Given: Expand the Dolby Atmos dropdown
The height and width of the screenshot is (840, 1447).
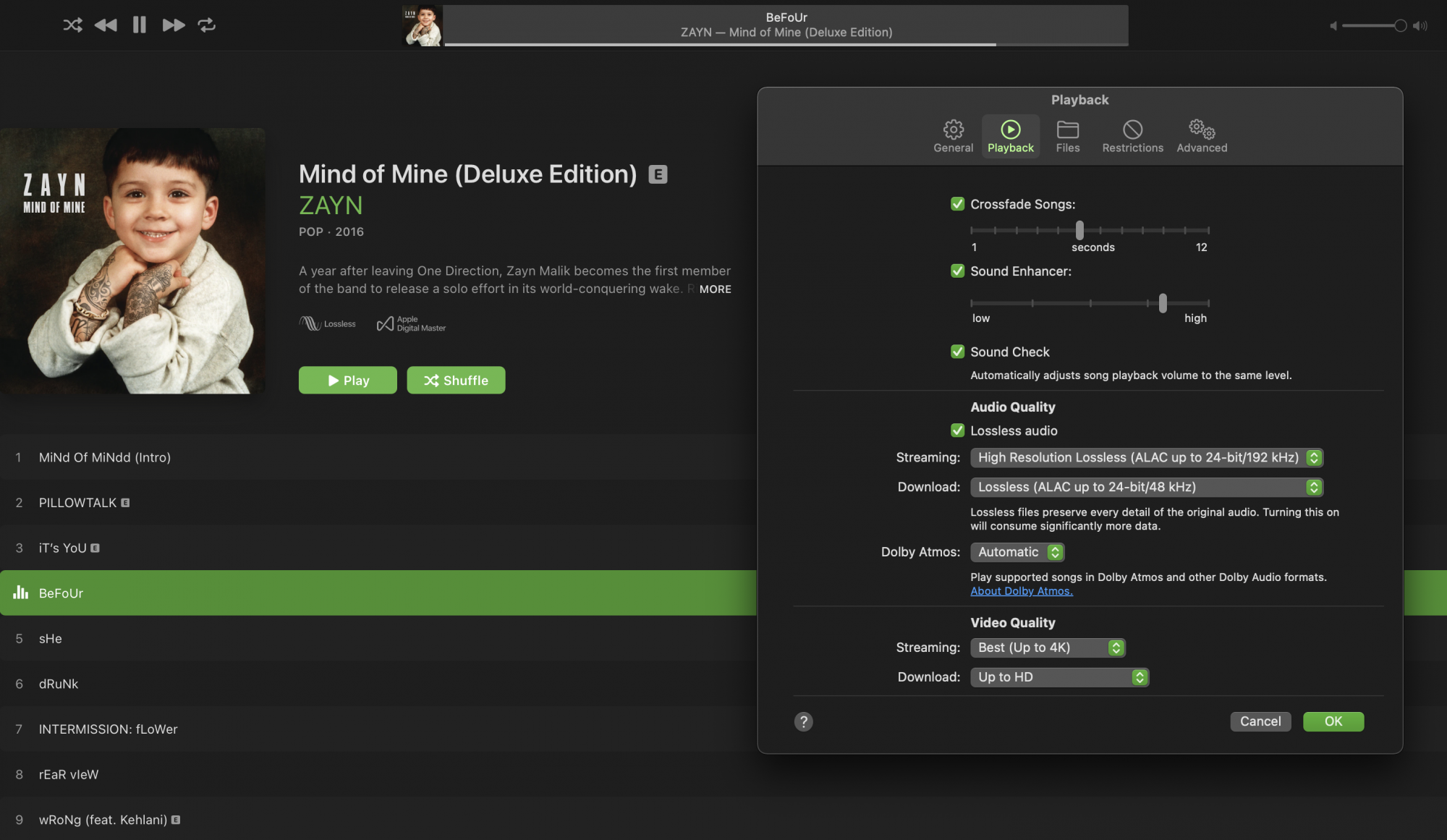Looking at the screenshot, I should (x=1017, y=552).
